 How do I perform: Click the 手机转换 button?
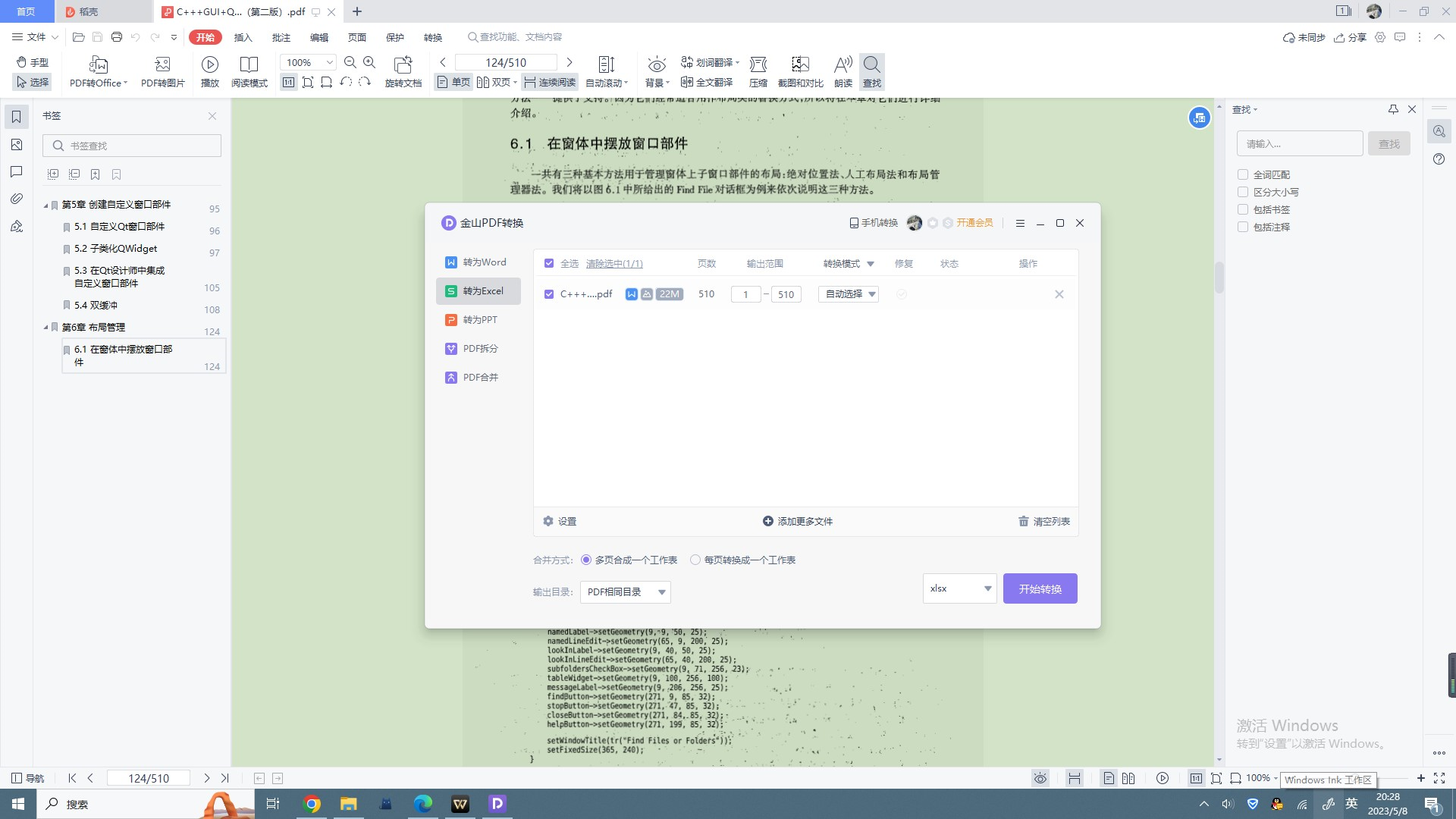point(874,223)
